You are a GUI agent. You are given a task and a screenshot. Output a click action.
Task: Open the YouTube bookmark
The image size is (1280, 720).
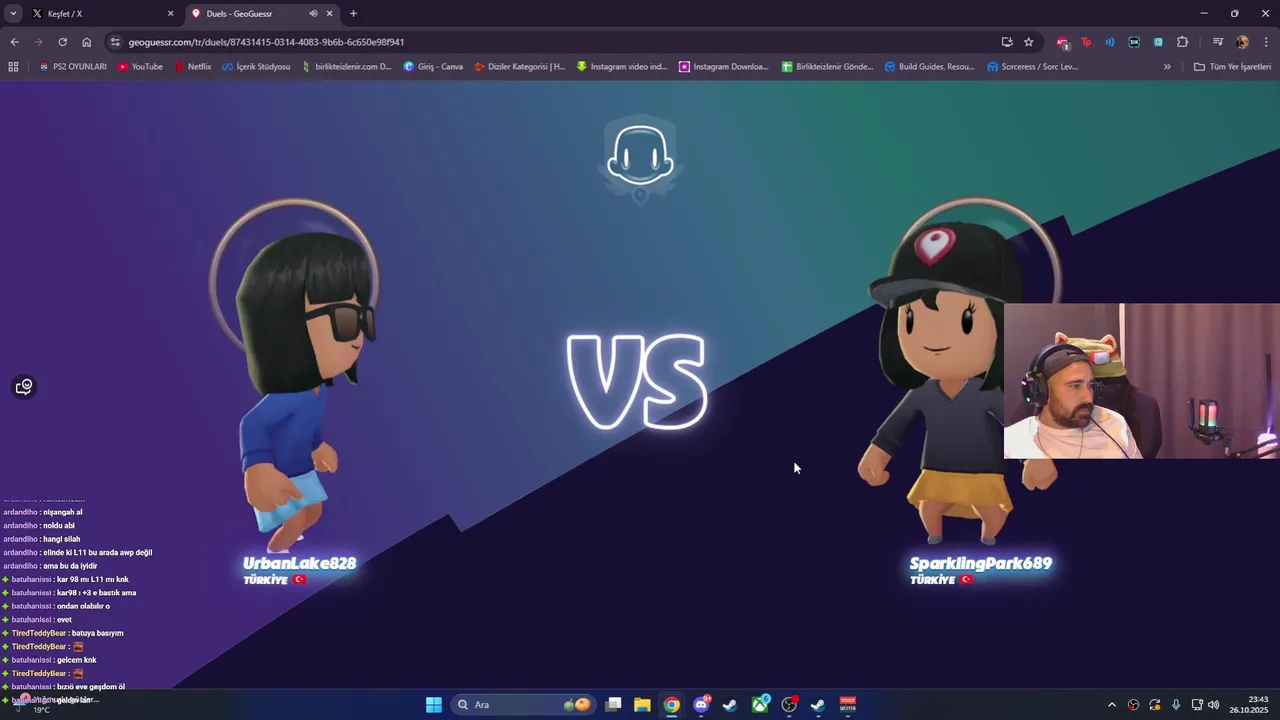[x=140, y=67]
